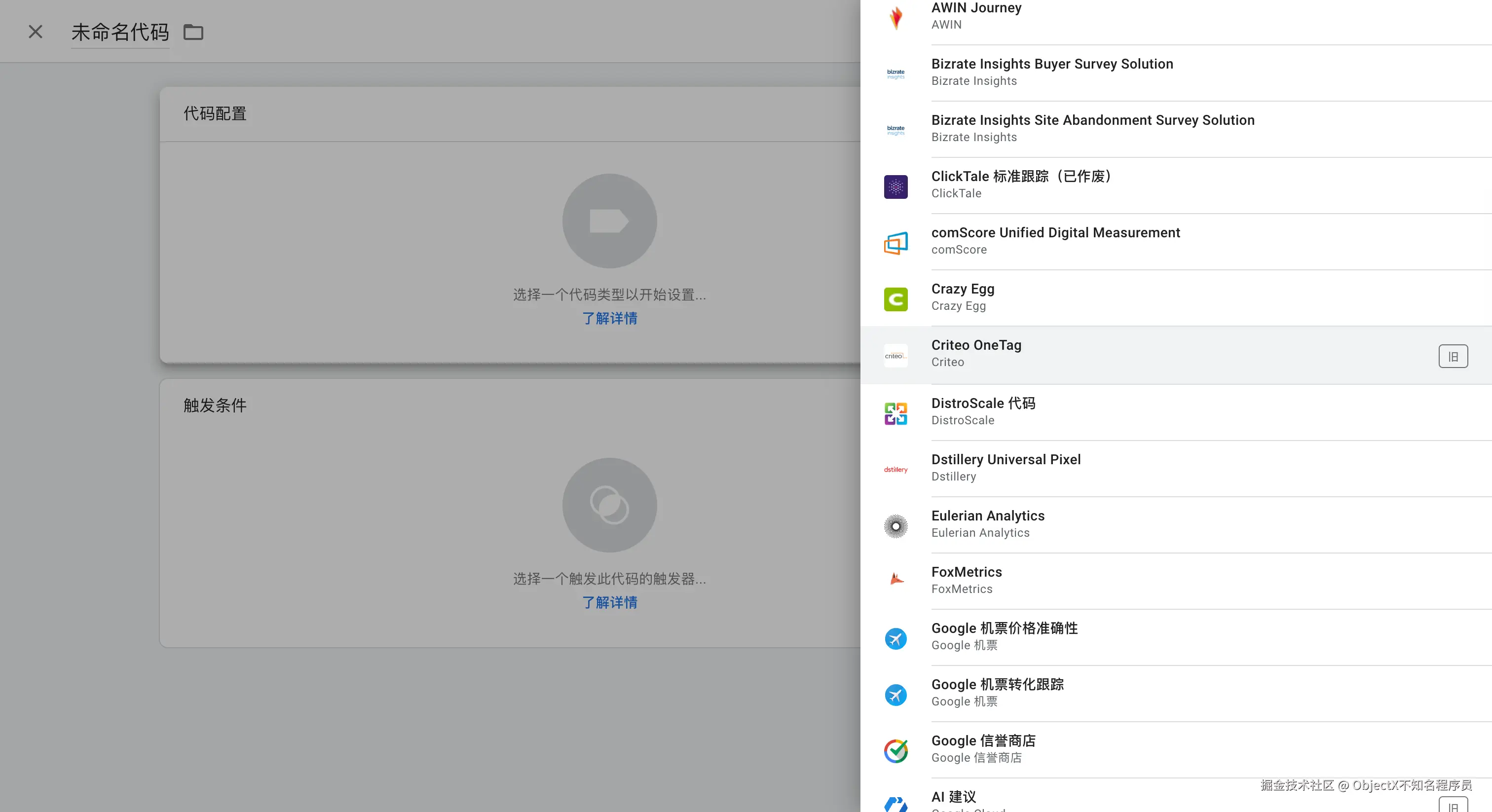Pick Google 机票价格准确性 tag type
The image size is (1492, 812).
pos(1004,636)
